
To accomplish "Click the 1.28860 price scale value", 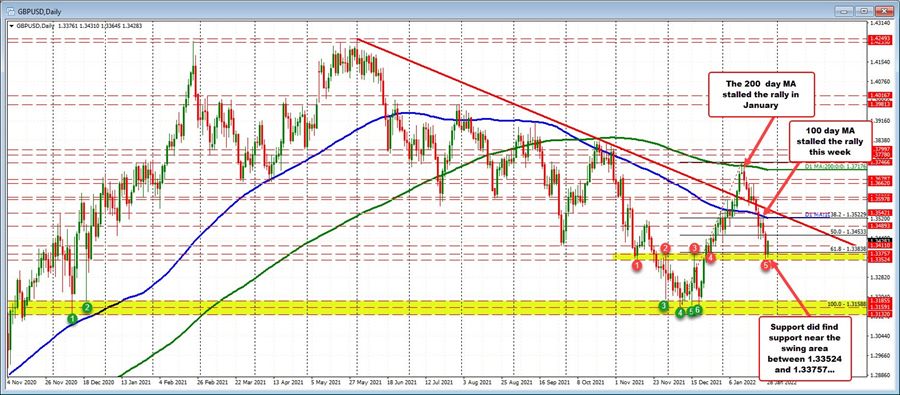I will [x=879, y=375].
